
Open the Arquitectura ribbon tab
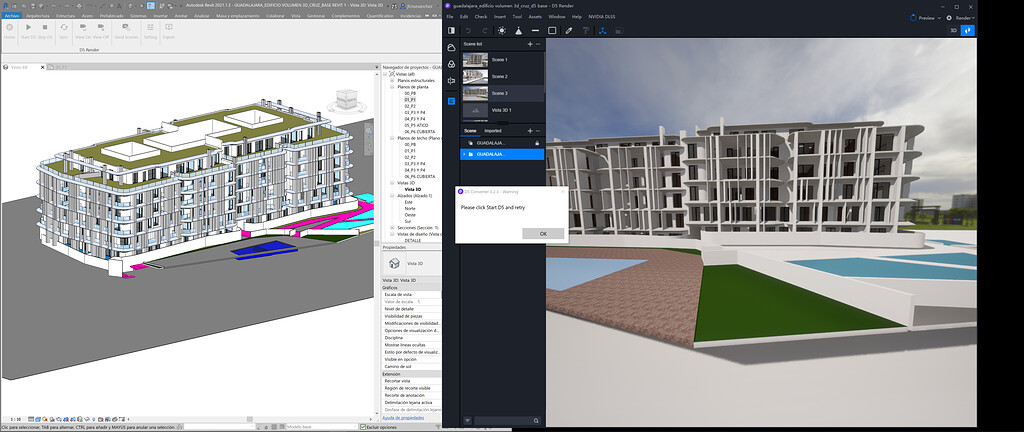[38, 16]
